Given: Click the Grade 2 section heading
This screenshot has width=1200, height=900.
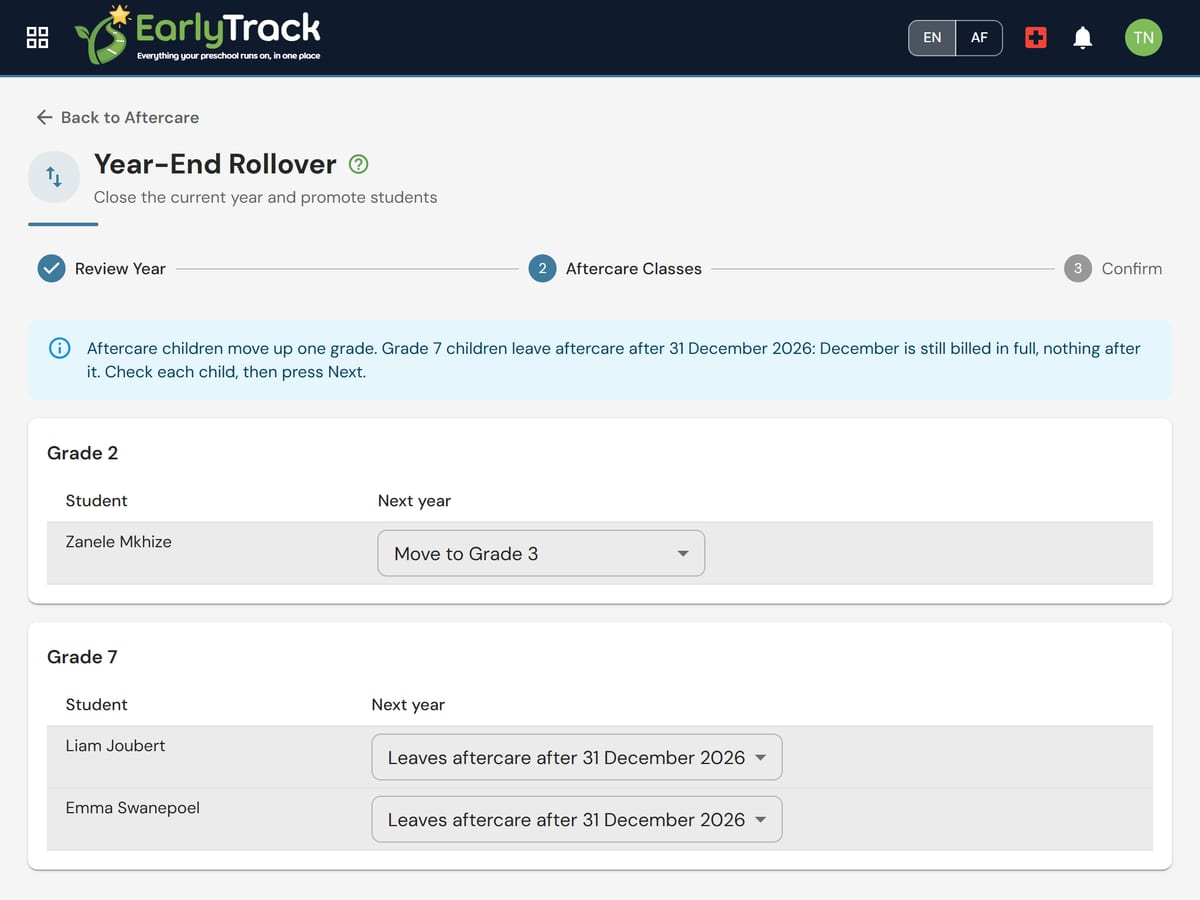Looking at the screenshot, I should click(83, 453).
